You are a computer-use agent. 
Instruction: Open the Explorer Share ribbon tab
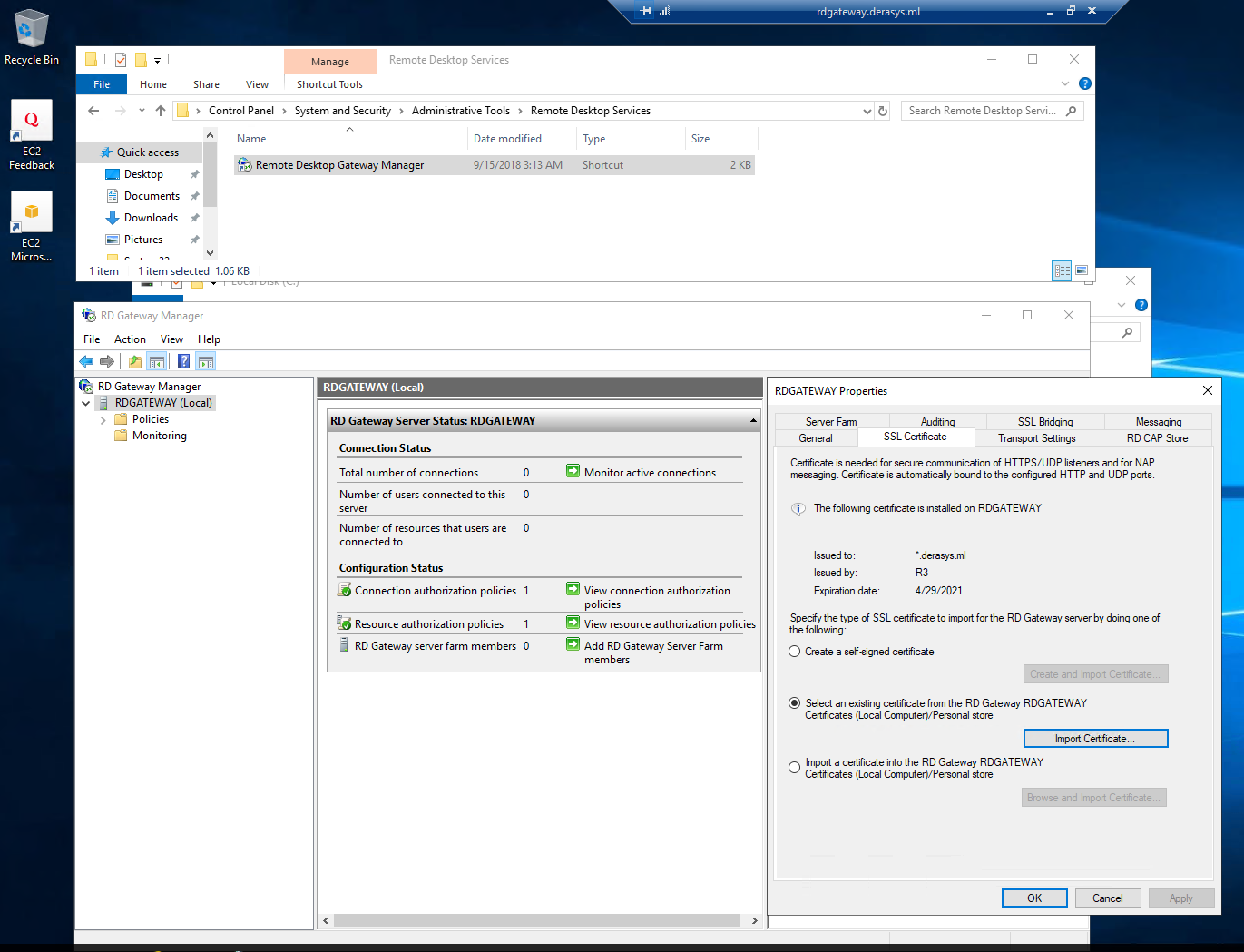[x=206, y=84]
